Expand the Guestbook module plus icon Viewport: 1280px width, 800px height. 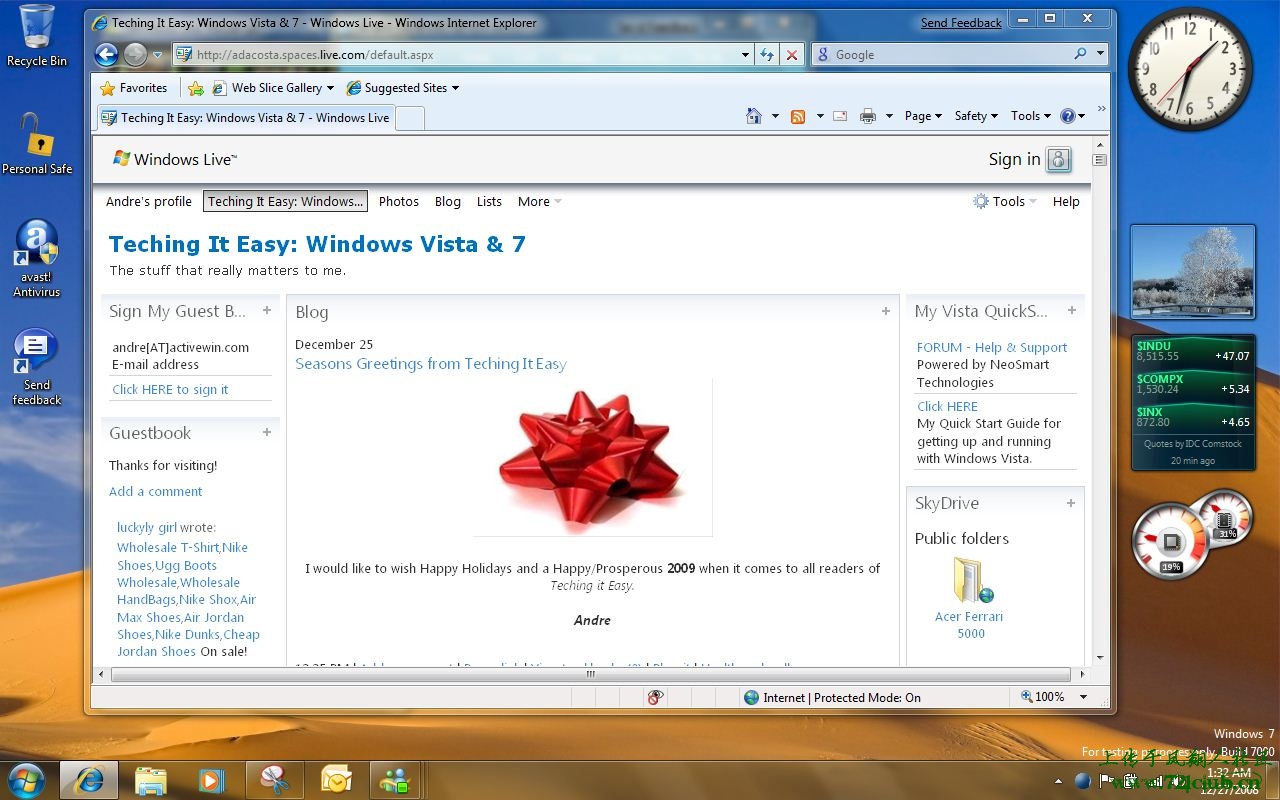(267, 432)
